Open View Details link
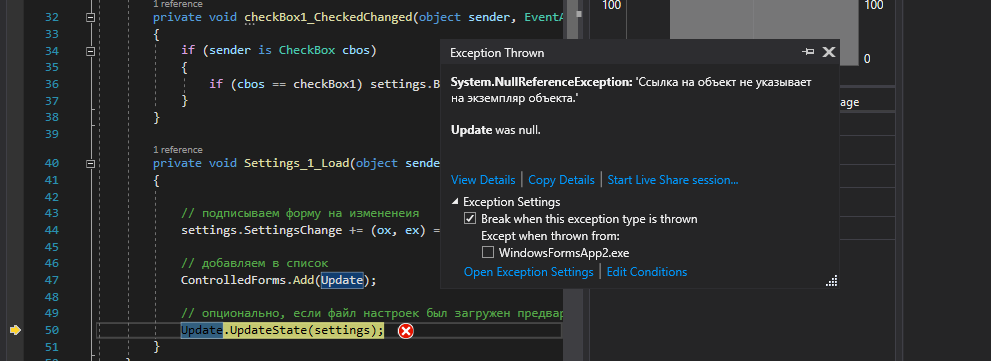 pos(483,180)
